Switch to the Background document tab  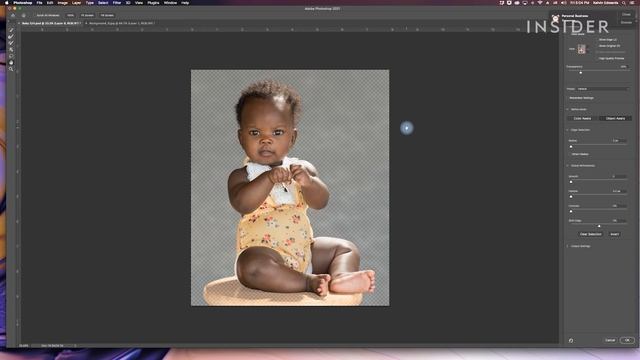click(x=120, y=23)
